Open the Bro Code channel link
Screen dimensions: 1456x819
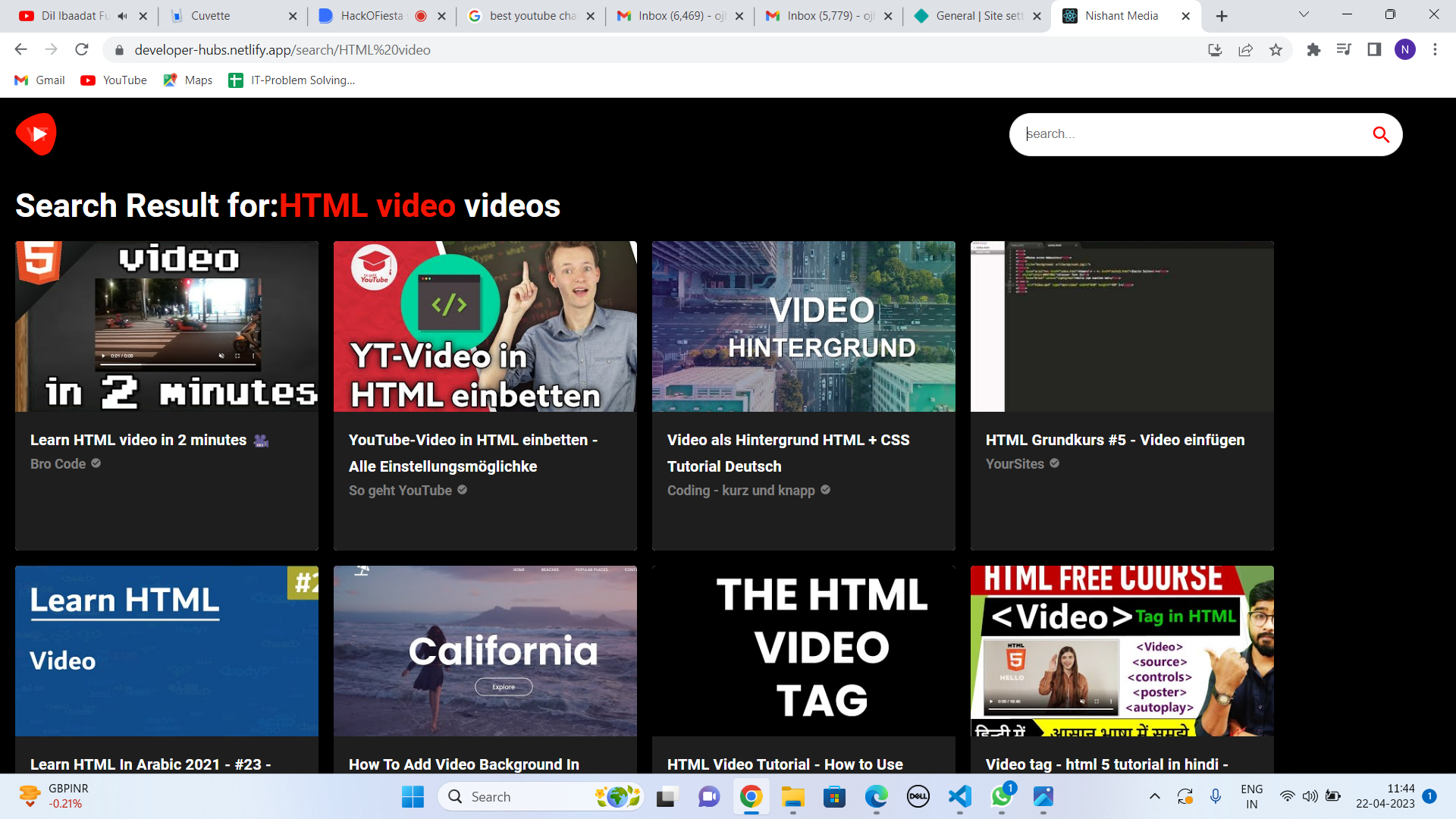tap(58, 463)
